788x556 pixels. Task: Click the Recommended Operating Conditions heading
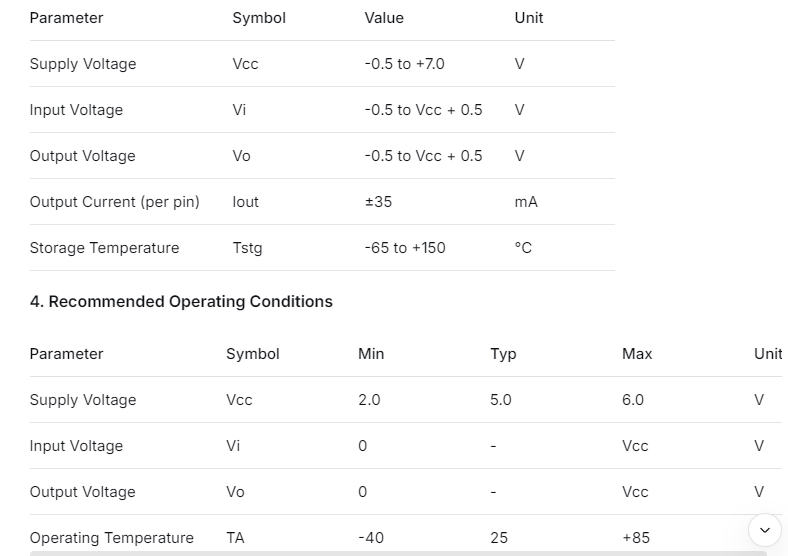(181, 301)
